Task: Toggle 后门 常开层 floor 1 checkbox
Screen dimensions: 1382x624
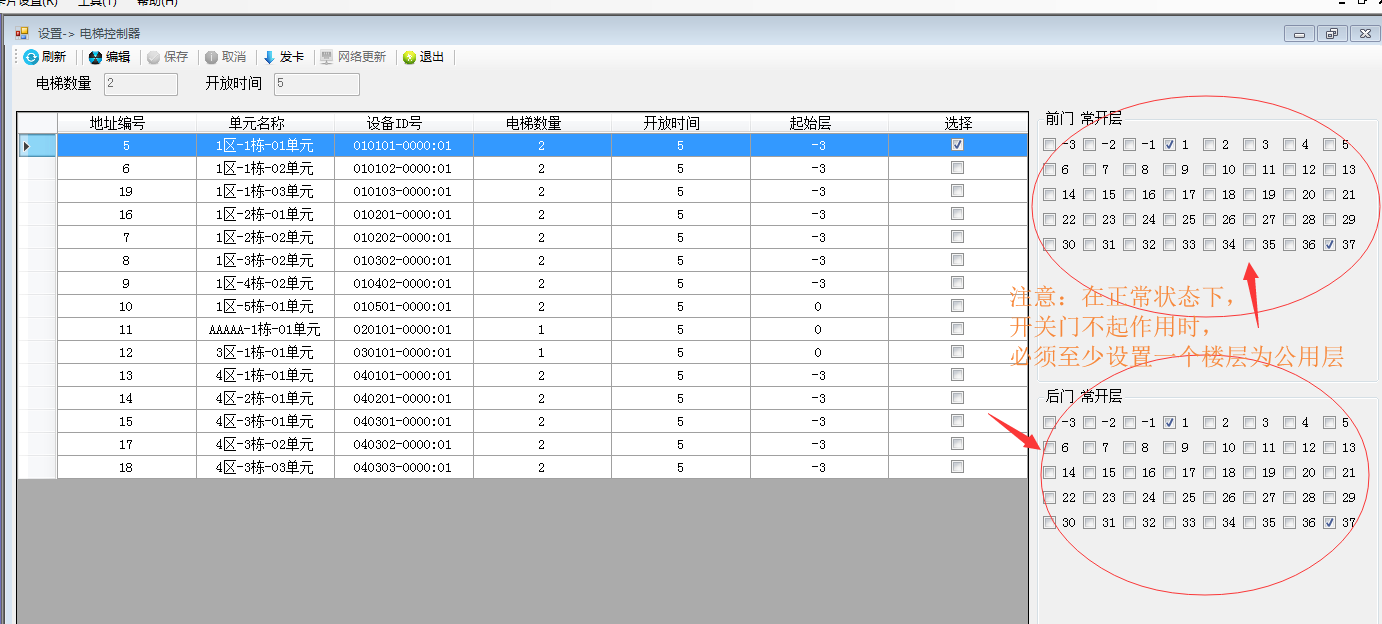Action: click(x=1169, y=423)
